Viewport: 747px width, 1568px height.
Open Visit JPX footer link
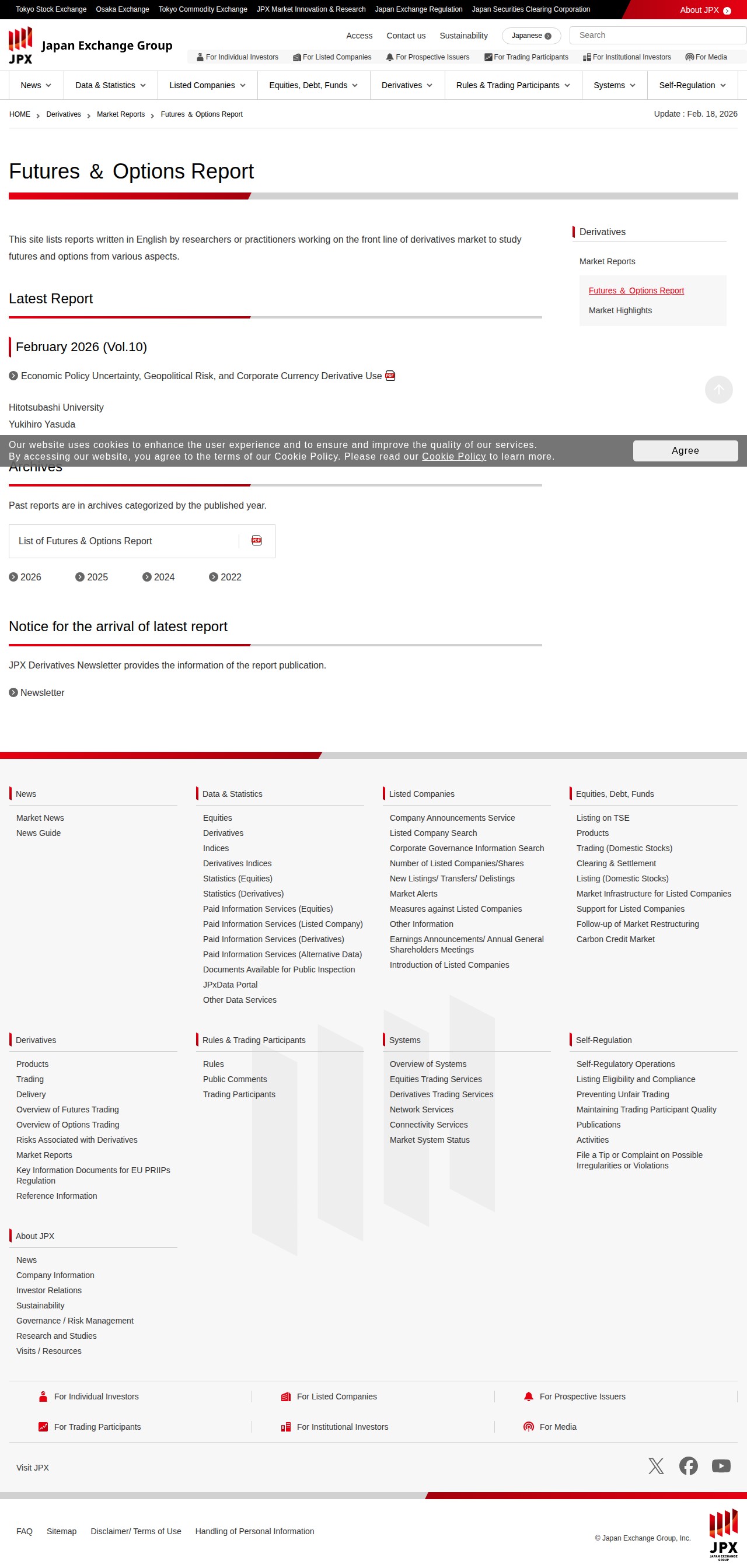(x=33, y=1468)
